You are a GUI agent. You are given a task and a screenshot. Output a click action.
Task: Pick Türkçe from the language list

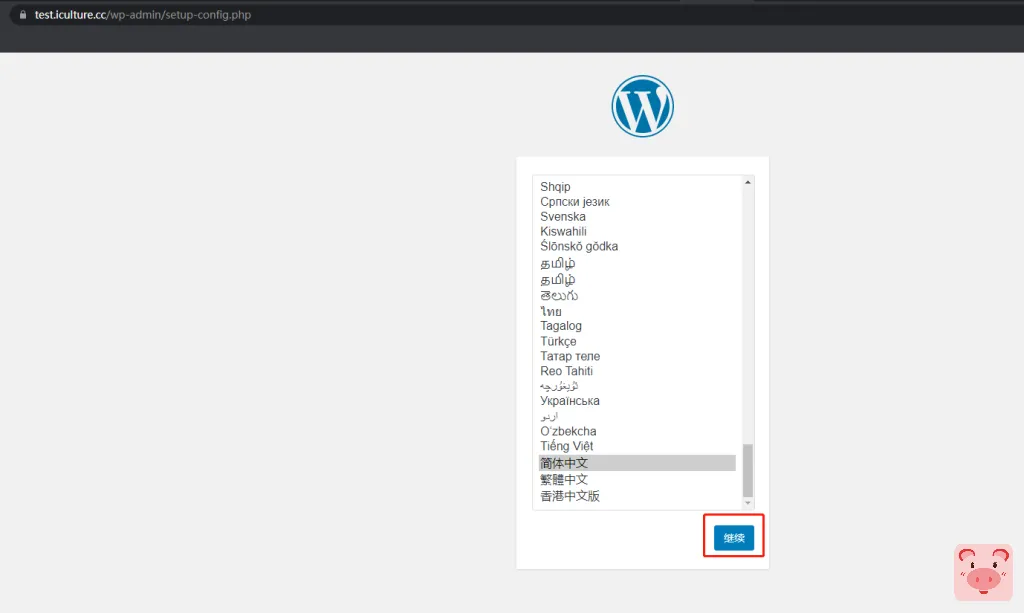637,341
